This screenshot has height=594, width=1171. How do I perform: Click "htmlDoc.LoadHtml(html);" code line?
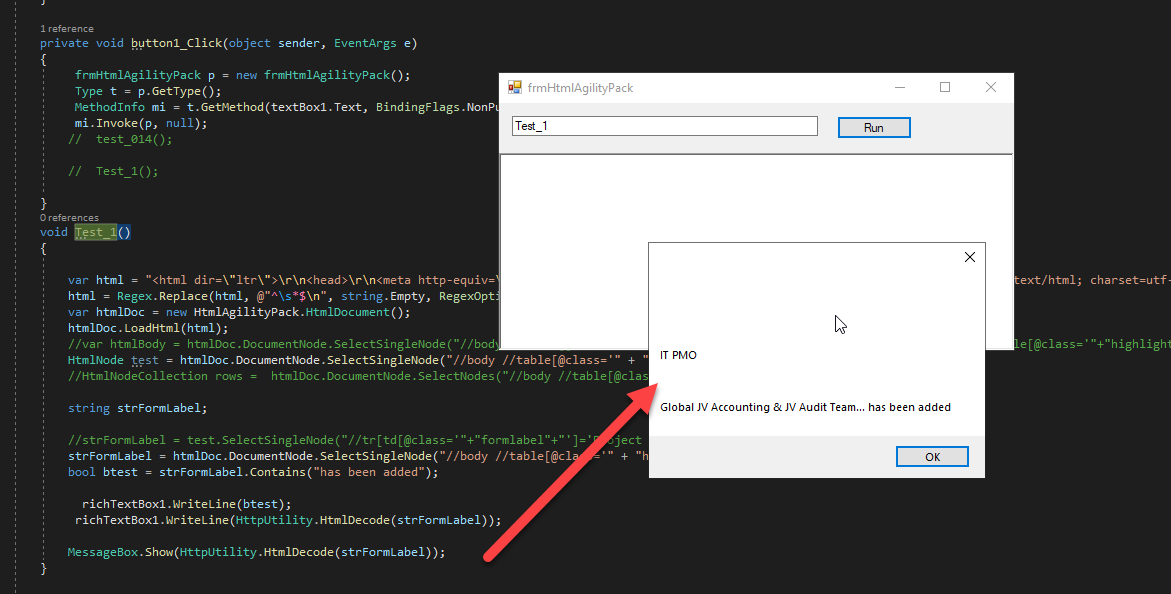[149, 328]
